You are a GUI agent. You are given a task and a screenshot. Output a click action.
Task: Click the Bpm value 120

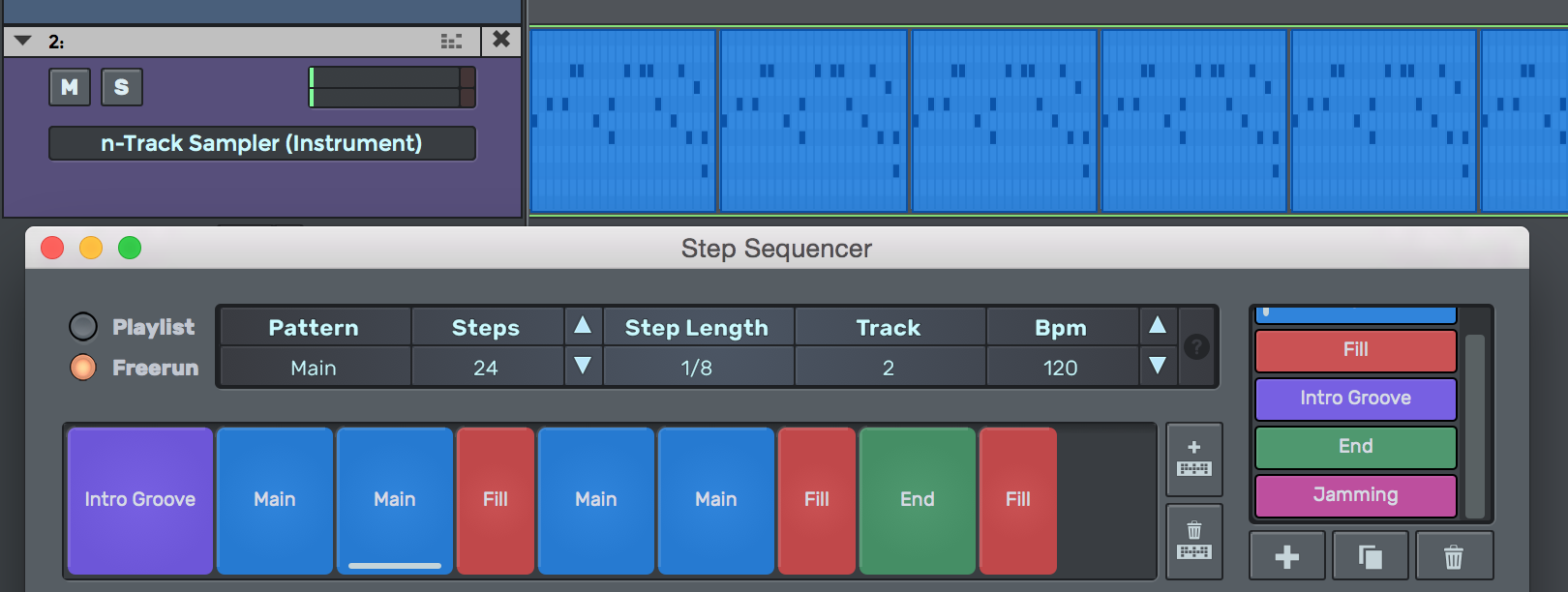click(1061, 368)
